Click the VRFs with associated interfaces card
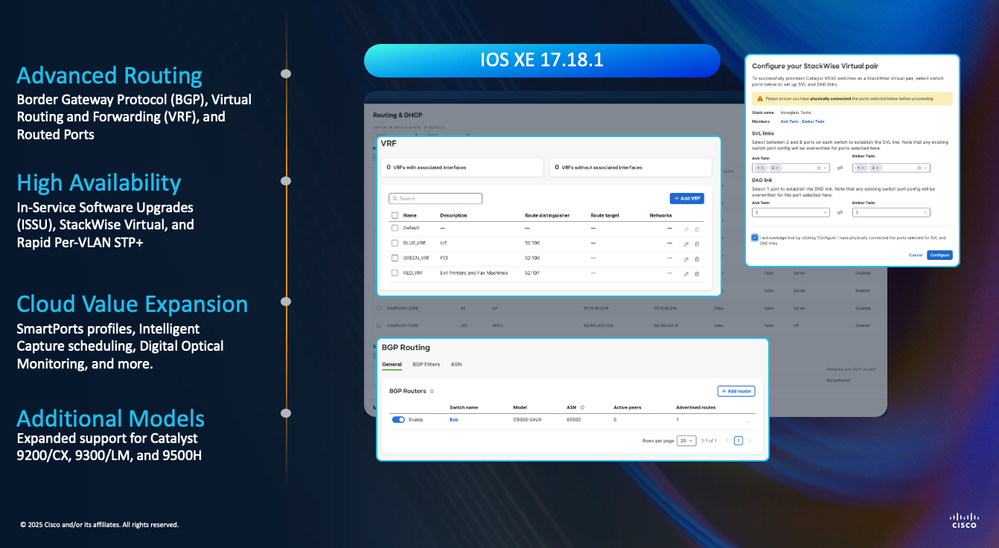The height and width of the screenshot is (548, 999). tap(462, 168)
